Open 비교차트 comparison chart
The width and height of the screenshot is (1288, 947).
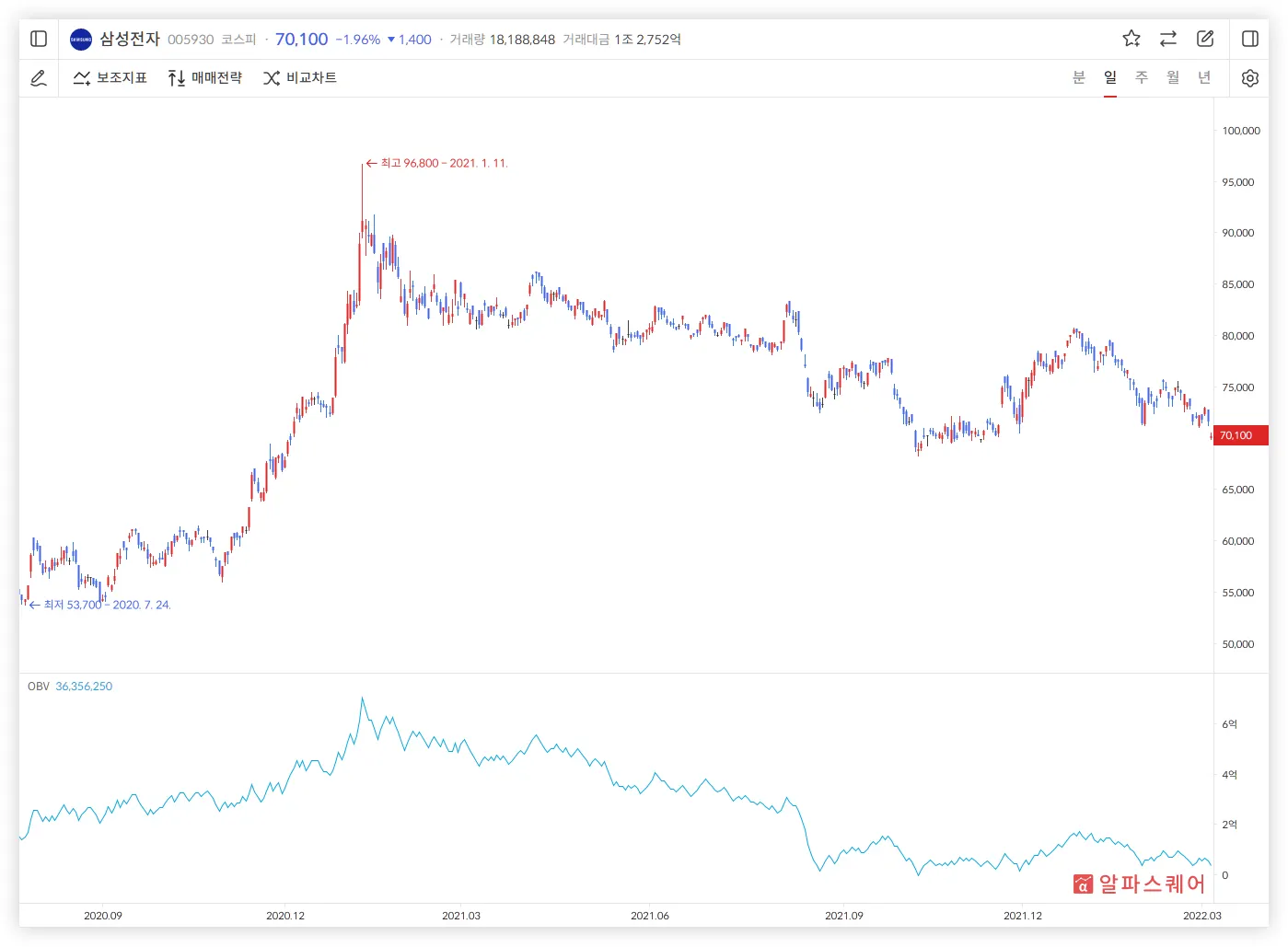(300, 78)
